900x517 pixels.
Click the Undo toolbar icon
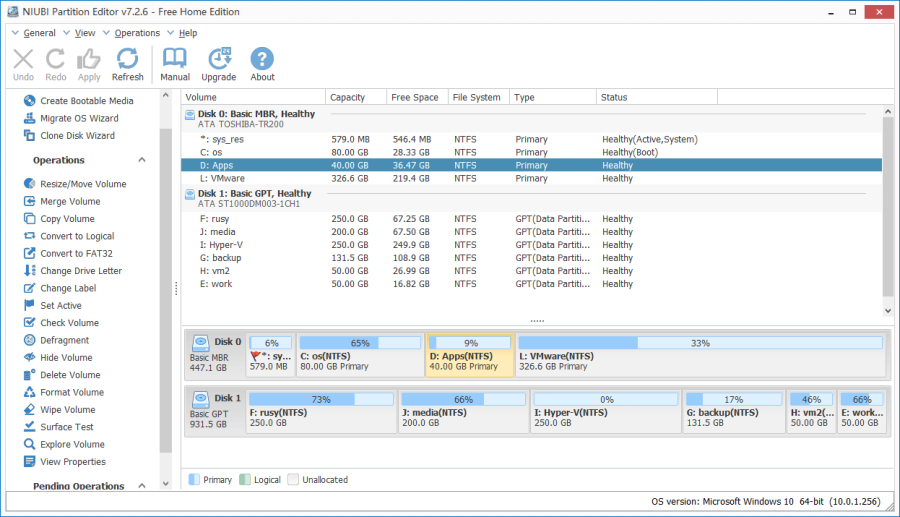[x=24, y=65]
